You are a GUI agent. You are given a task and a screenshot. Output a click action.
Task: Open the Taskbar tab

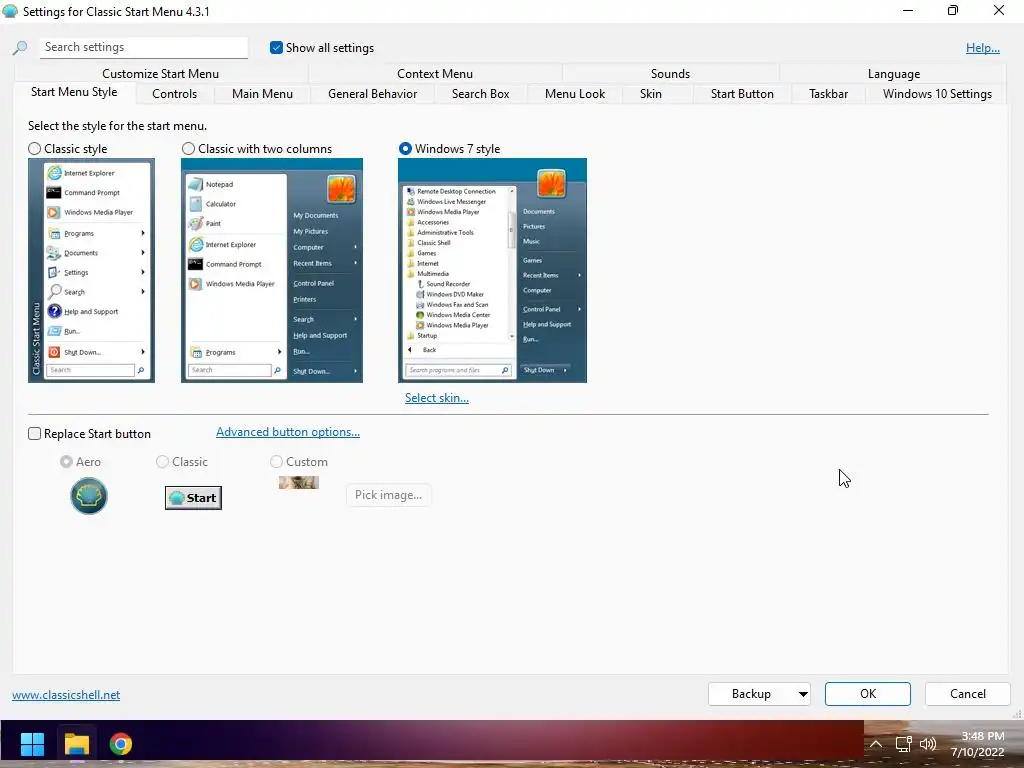[828, 94]
